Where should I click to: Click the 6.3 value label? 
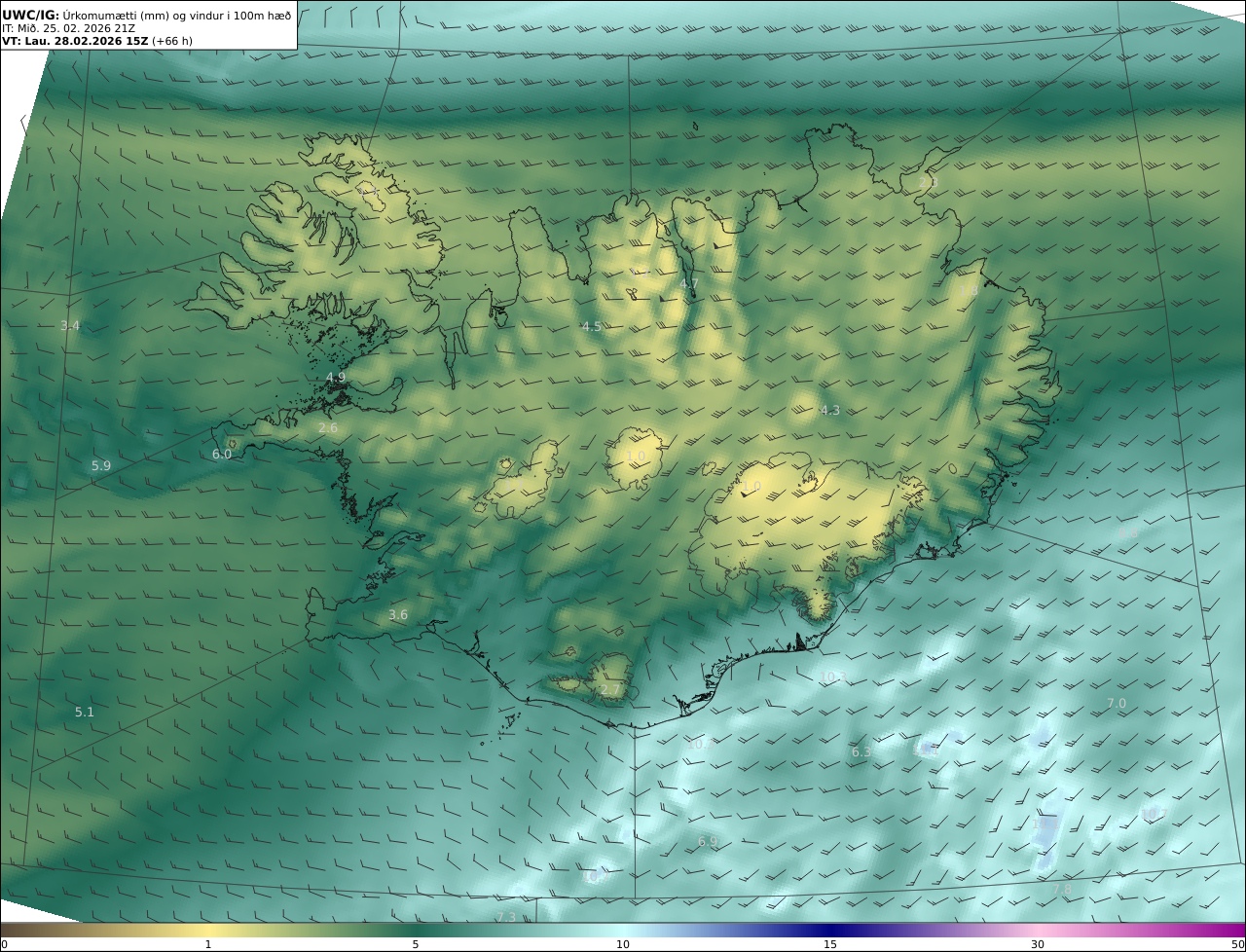(x=861, y=752)
